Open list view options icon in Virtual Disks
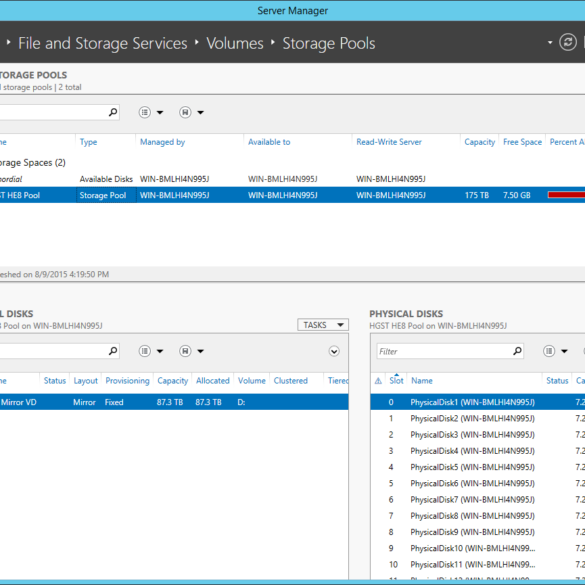This screenshot has height=585, width=585. pyautogui.click(x=145, y=351)
